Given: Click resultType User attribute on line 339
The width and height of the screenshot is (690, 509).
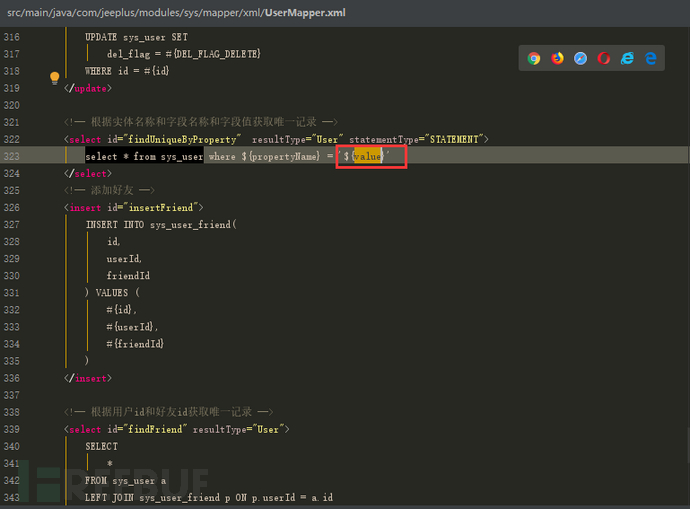Looking at the screenshot, I should [238, 429].
